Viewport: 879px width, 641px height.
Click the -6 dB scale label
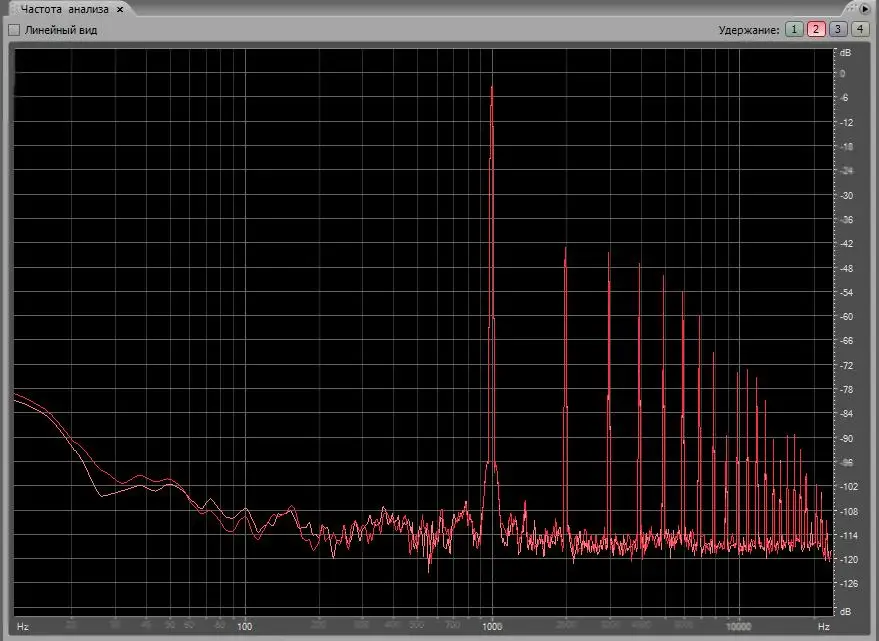click(844, 98)
